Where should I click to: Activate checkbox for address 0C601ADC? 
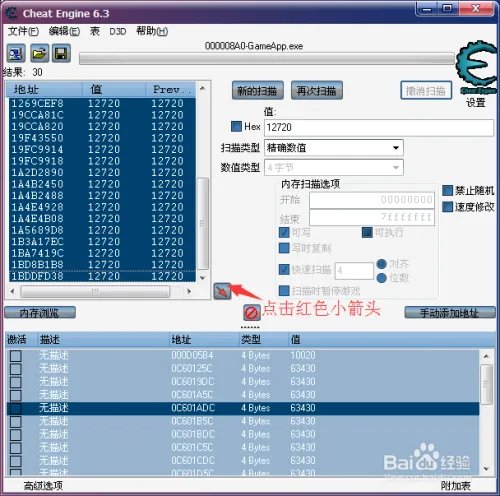[16, 408]
